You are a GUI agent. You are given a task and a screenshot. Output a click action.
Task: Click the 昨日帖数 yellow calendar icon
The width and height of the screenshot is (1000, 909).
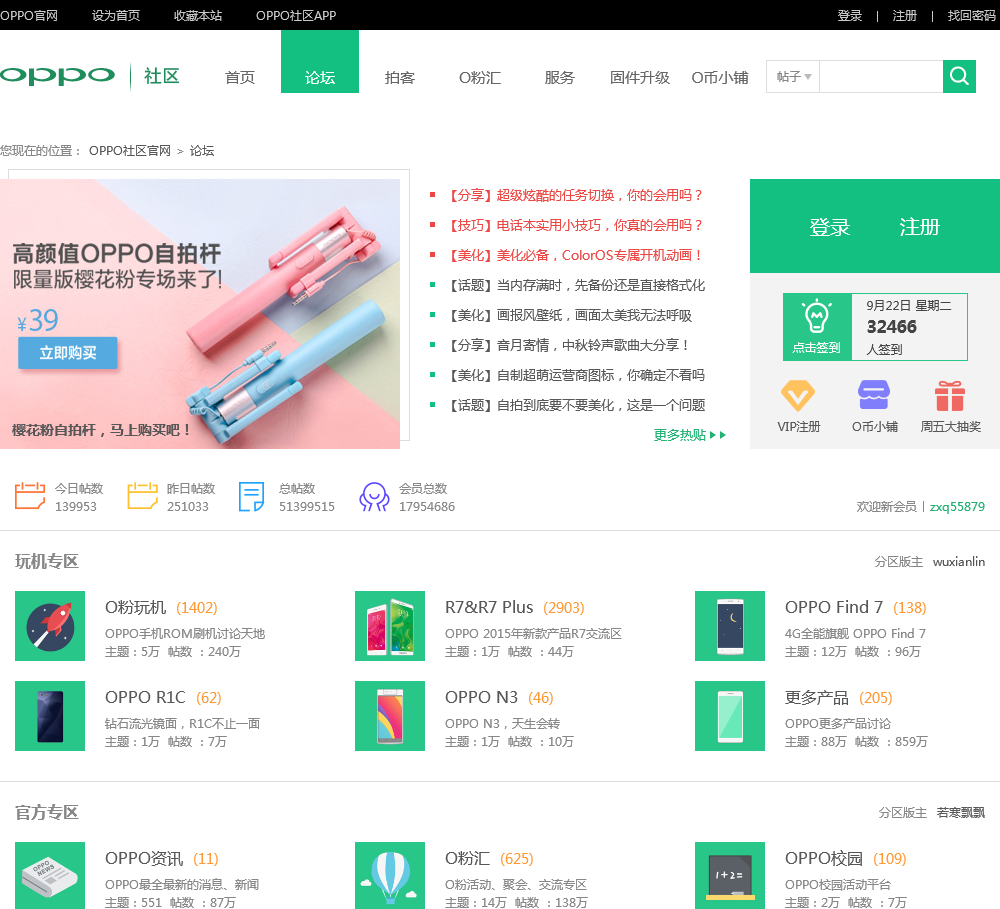coord(142,496)
